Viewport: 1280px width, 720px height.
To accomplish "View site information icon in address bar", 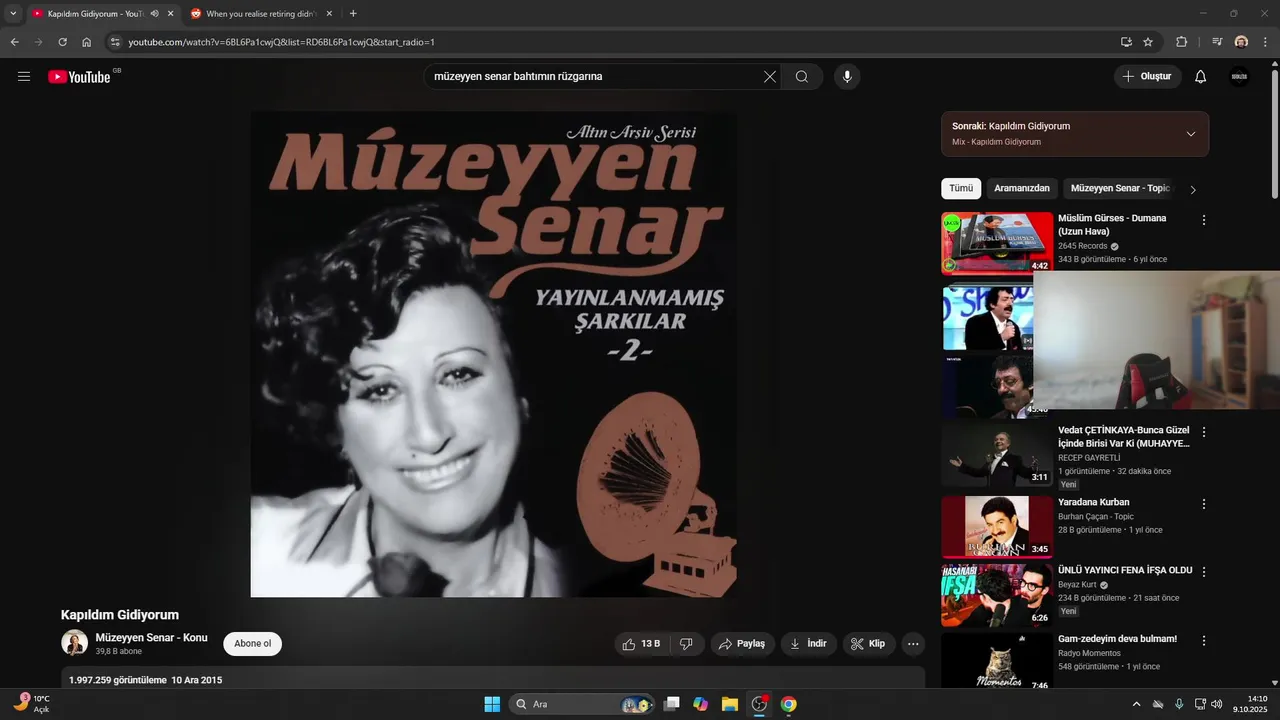I will coord(115,42).
